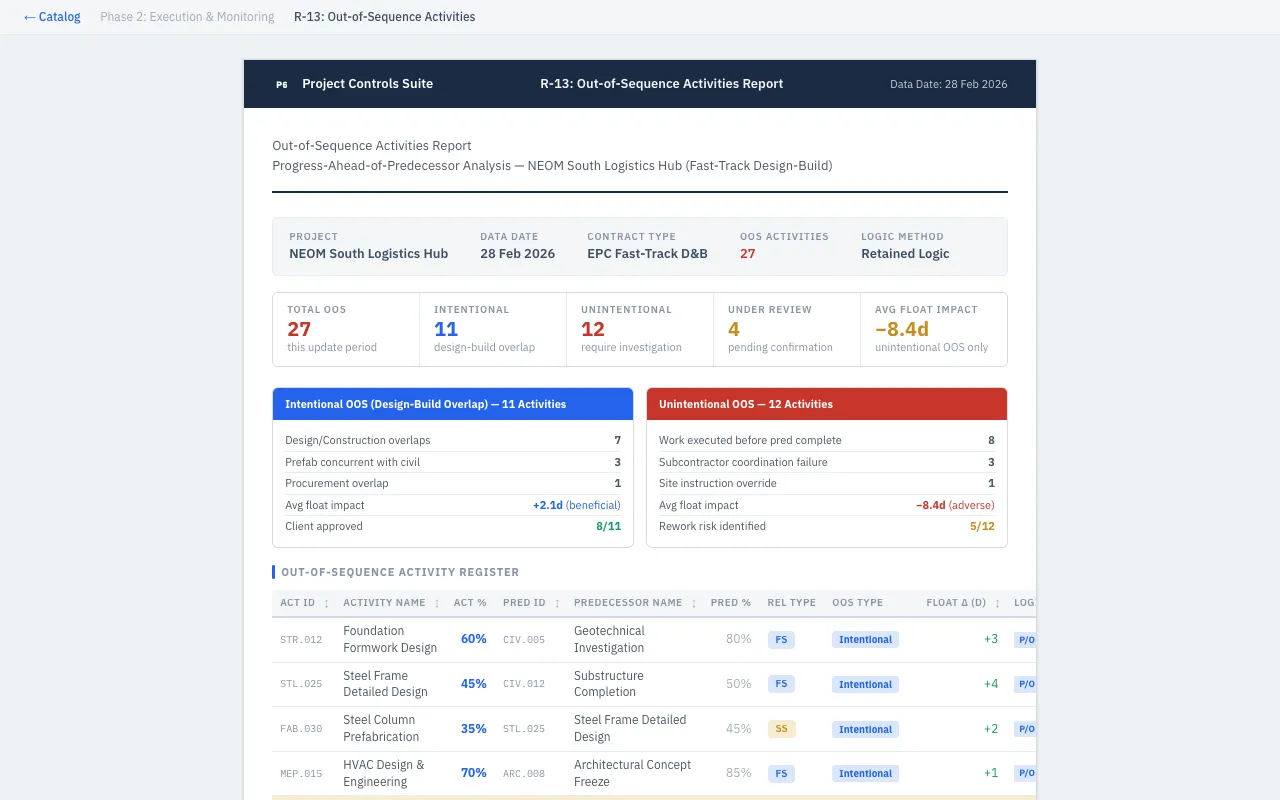The width and height of the screenshot is (1280, 800).
Task: Click the Total OOS summary card
Action: [346, 329]
